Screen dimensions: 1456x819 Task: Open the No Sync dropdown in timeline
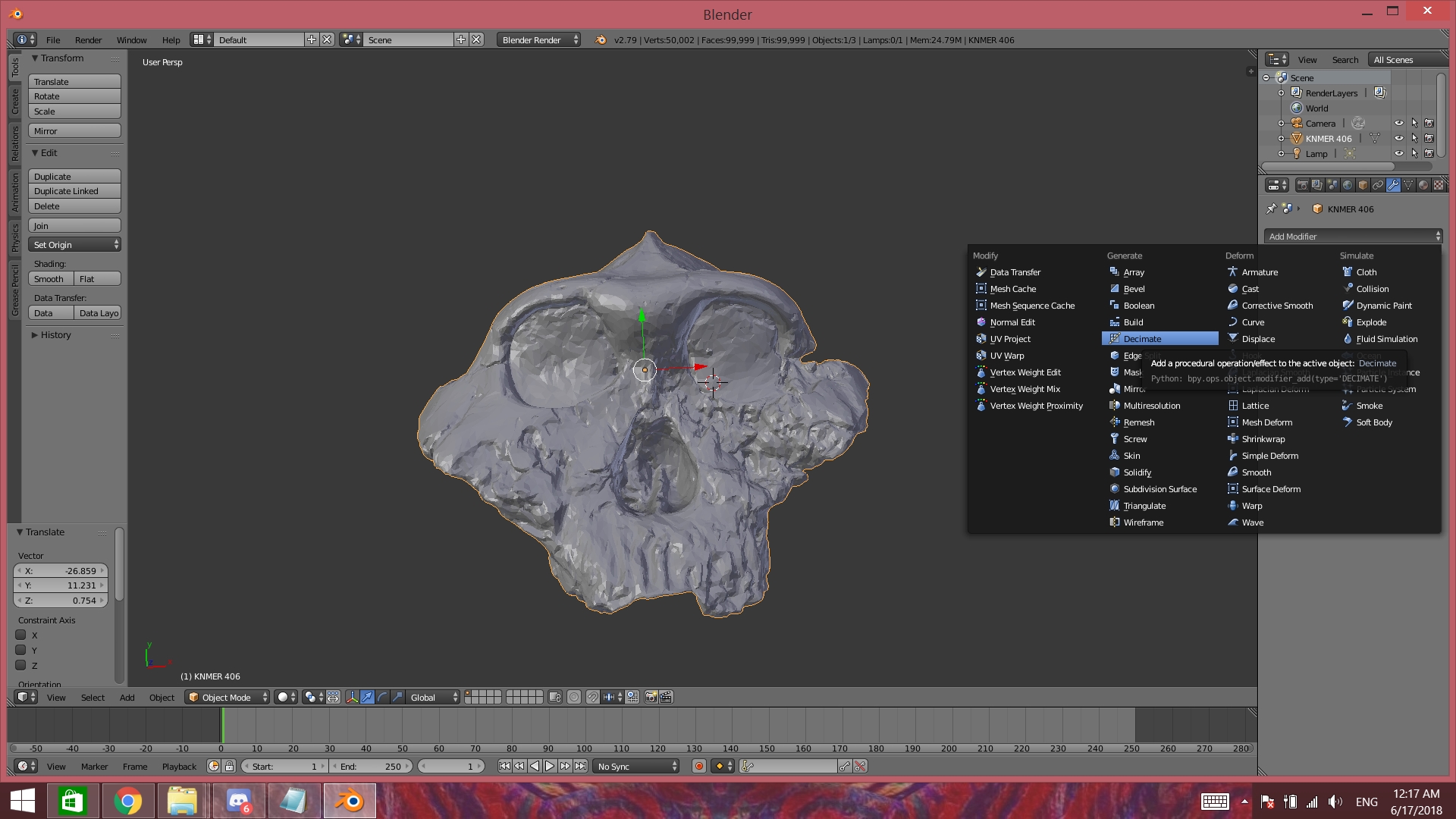point(636,767)
